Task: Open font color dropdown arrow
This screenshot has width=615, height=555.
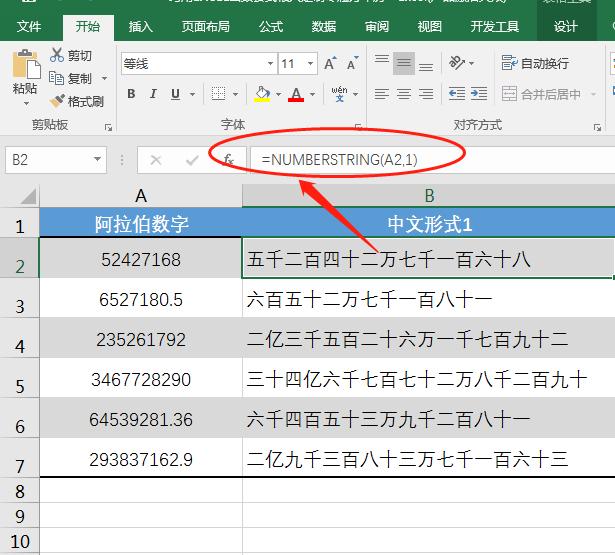Action: [x=312, y=94]
